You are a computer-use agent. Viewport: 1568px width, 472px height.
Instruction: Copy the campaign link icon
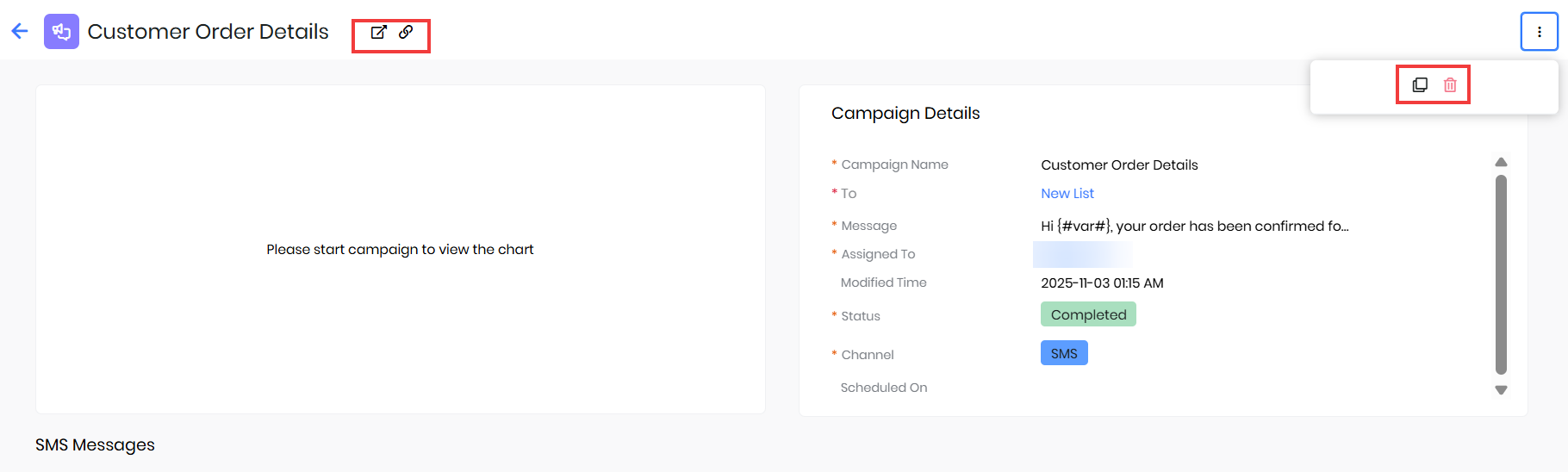tap(406, 33)
